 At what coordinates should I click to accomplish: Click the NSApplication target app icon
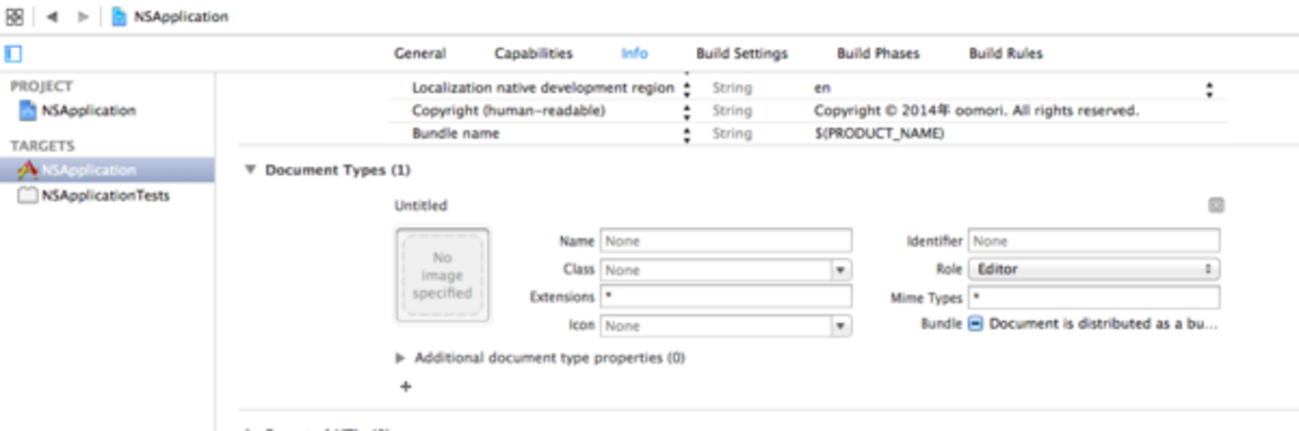[x=28, y=170]
